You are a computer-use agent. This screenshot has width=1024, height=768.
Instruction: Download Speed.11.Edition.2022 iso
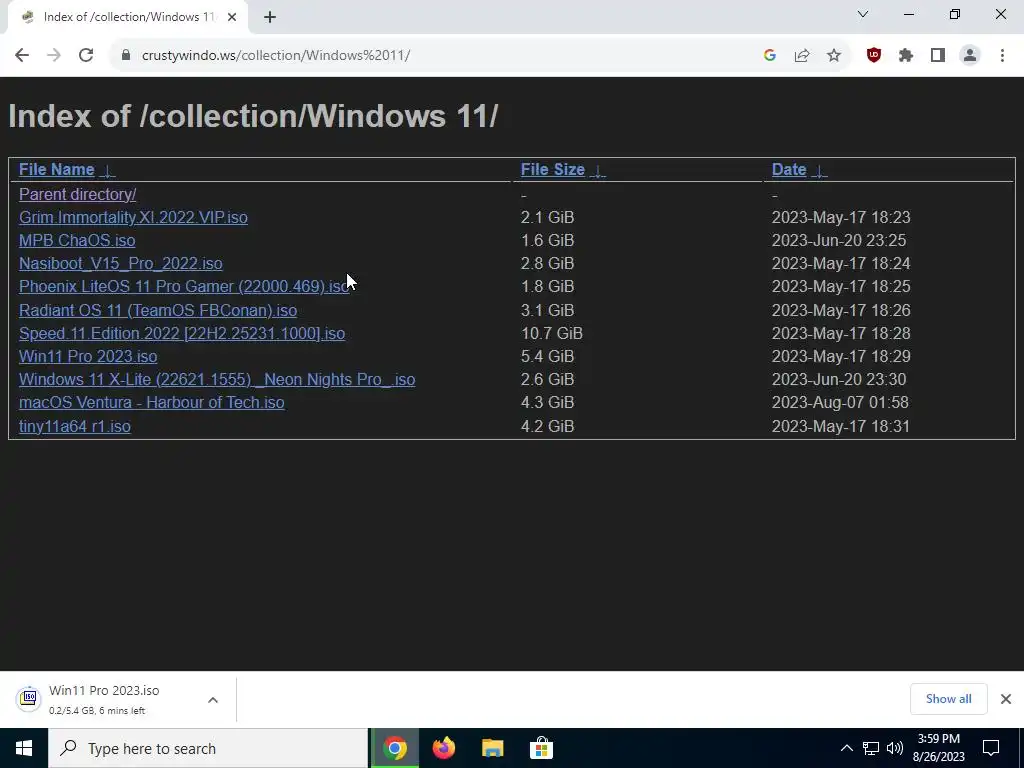click(x=182, y=334)
